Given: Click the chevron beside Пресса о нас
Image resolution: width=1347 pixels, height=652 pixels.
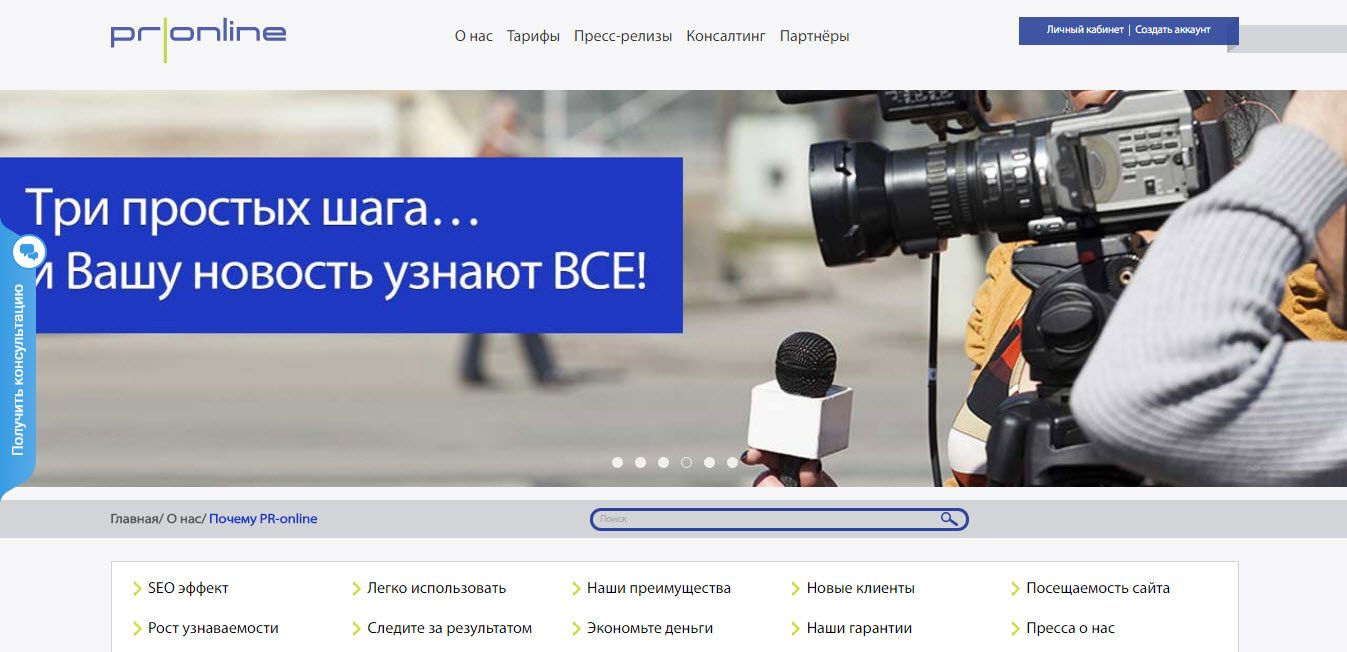Looking at the screenshot, I should 1015,628.
